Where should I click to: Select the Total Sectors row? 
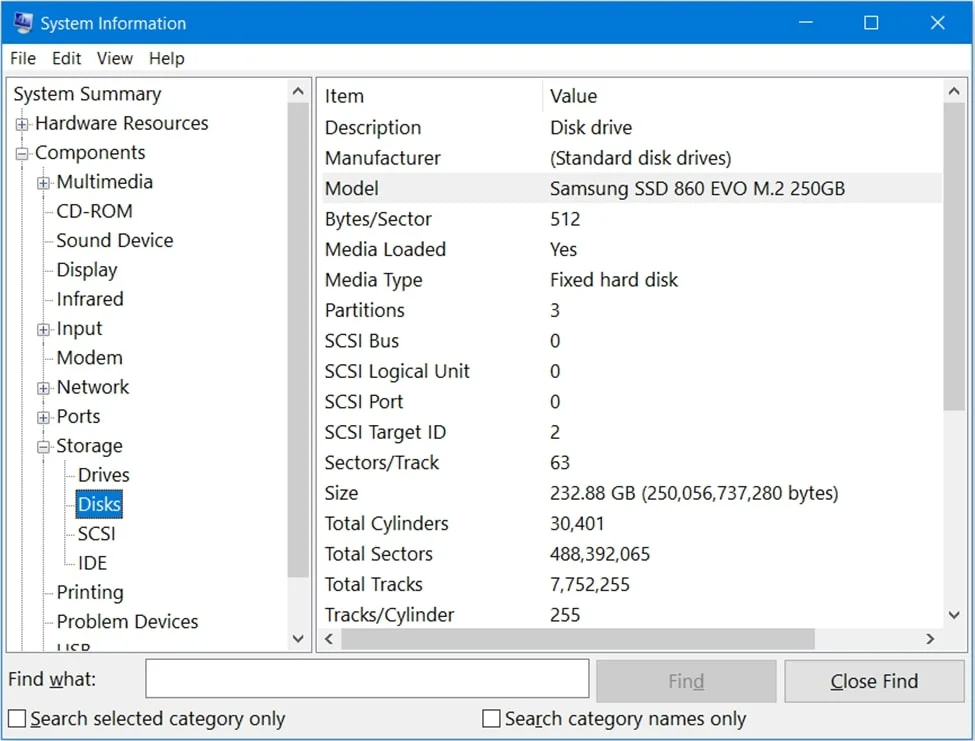pos(632,554)
